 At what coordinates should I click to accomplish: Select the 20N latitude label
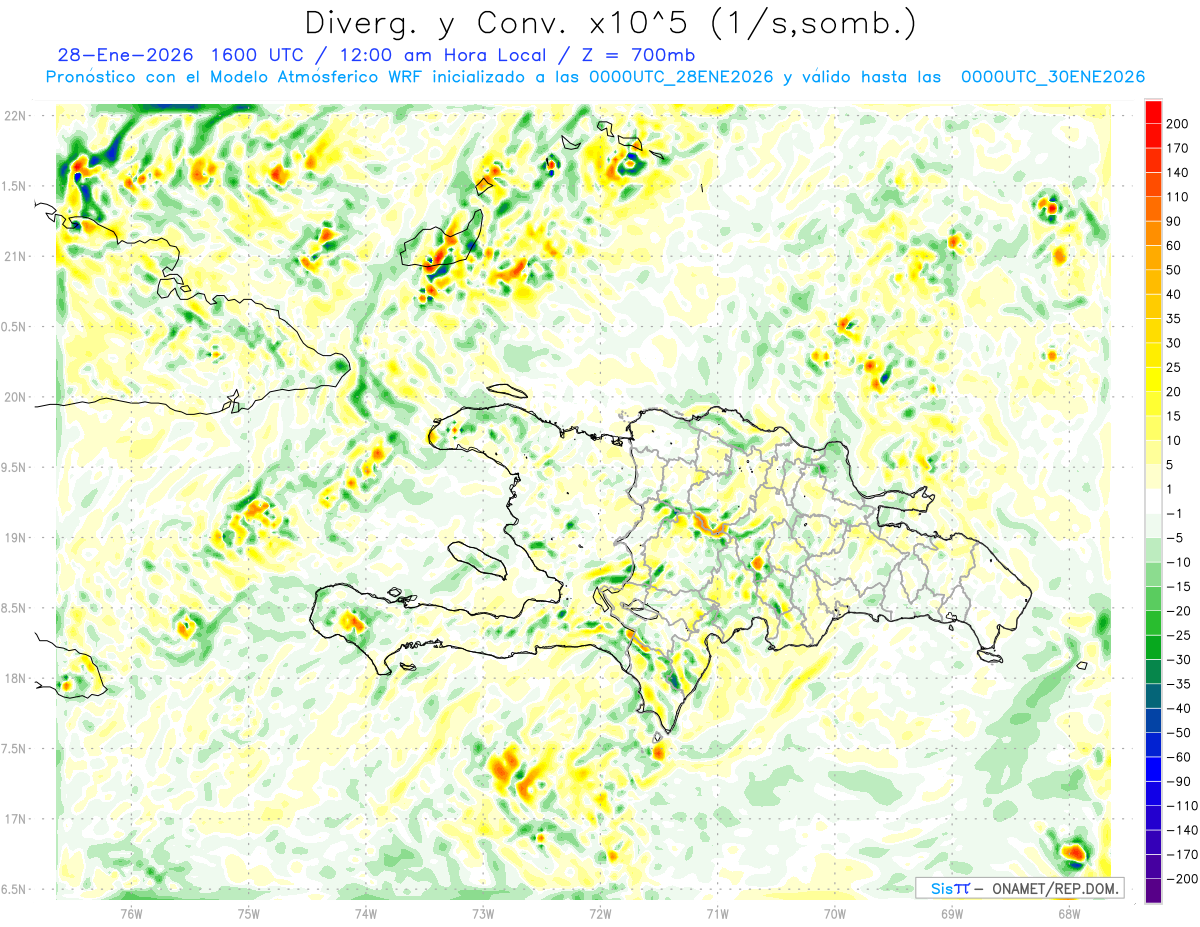pyautogui.click(x=14, y=397)
